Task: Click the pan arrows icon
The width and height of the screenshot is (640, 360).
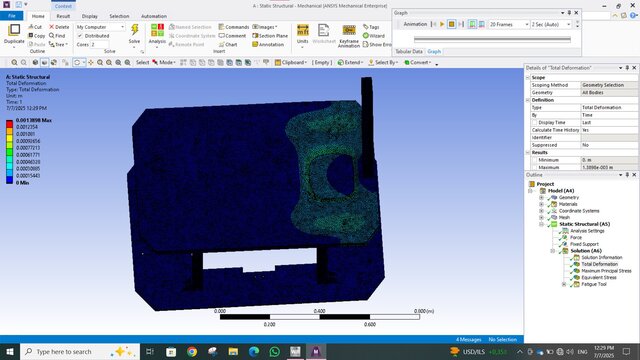Action: tap(91, 62)
